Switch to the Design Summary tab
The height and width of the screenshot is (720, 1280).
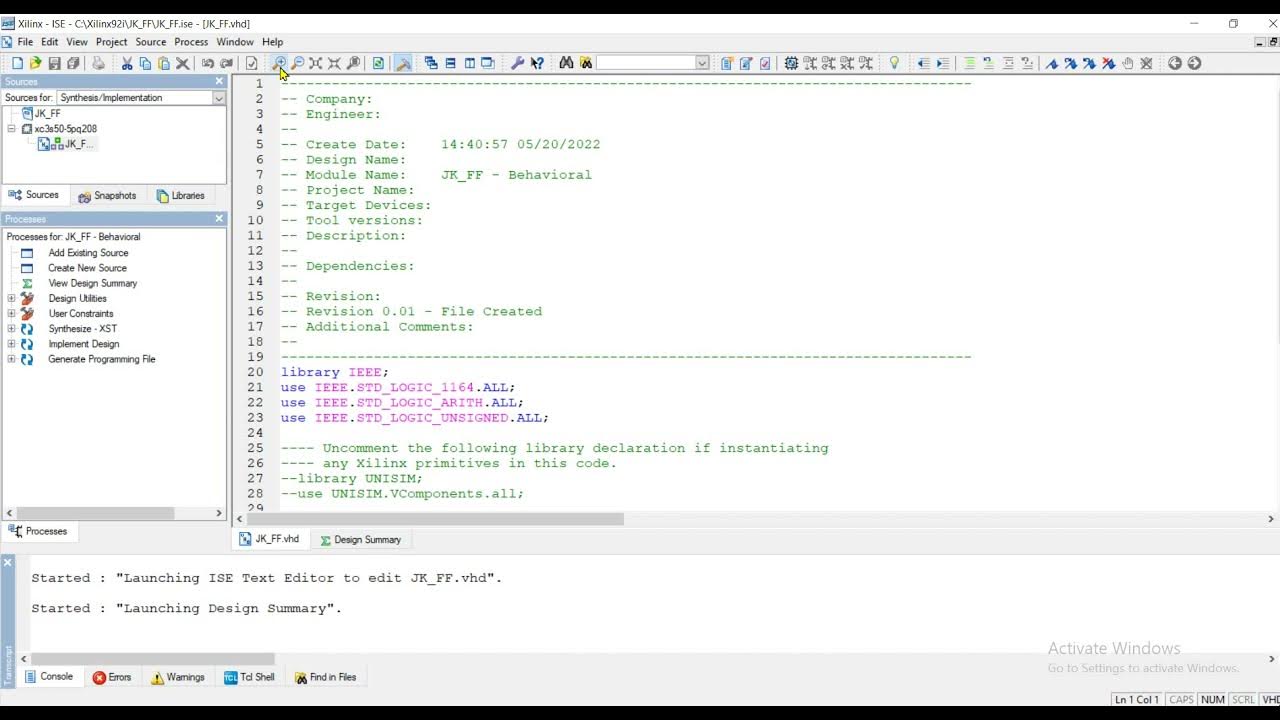coord(360,540)
